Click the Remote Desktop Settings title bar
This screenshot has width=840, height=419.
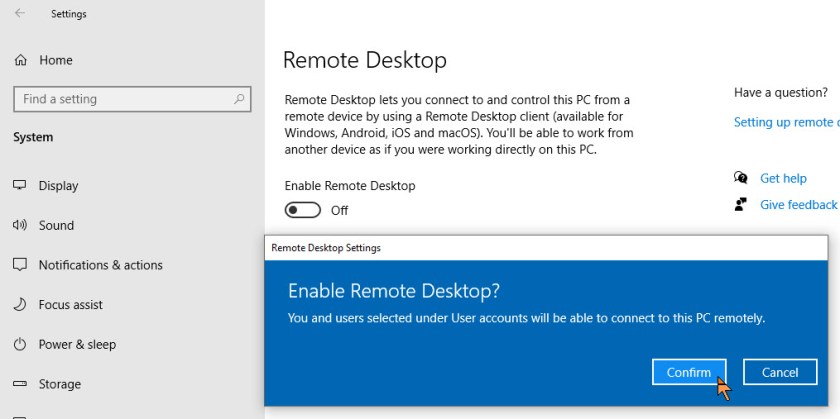[546, 248]
